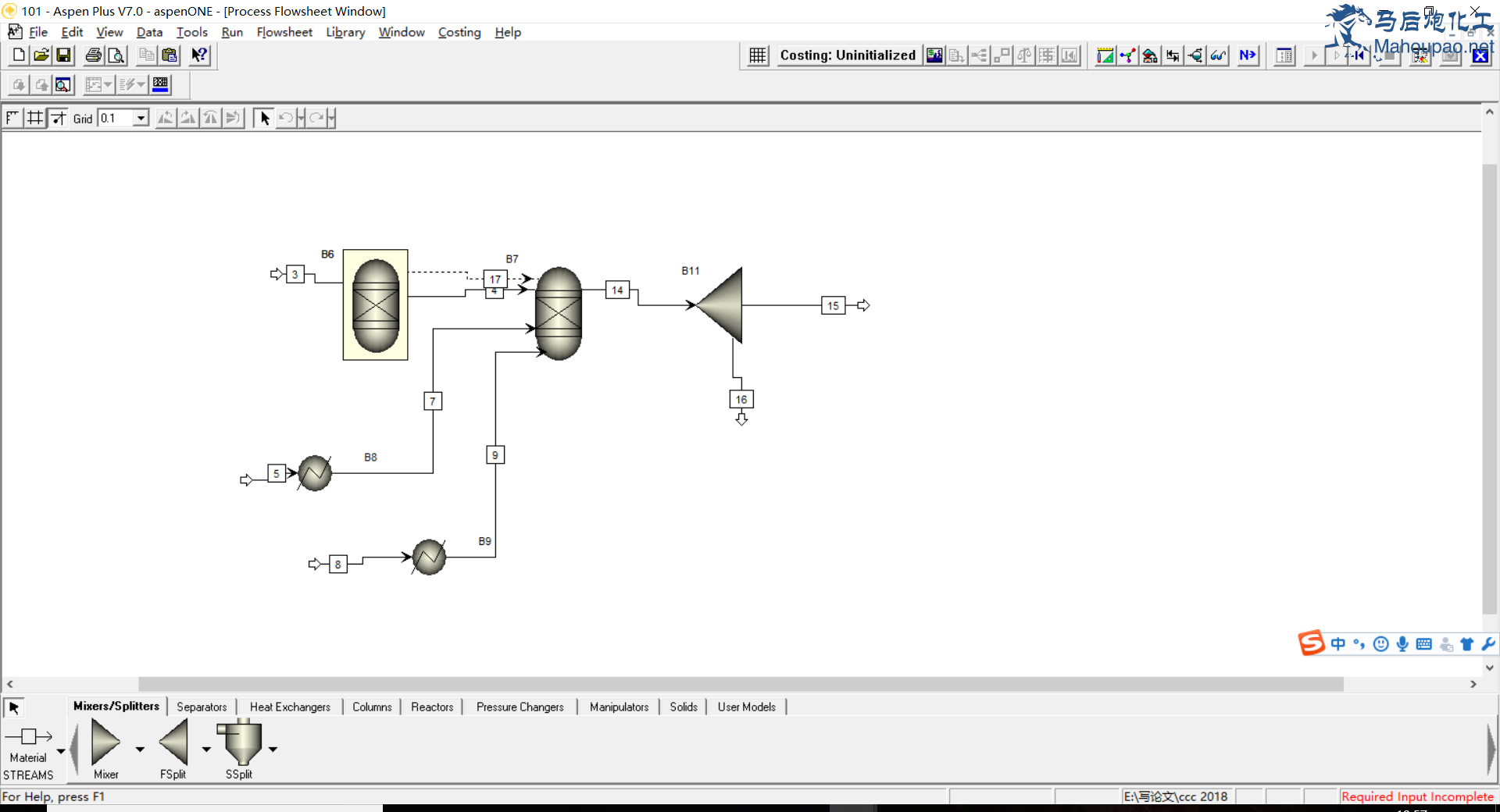
Task: Switch to the User Models tab
Action: point(746,707)
